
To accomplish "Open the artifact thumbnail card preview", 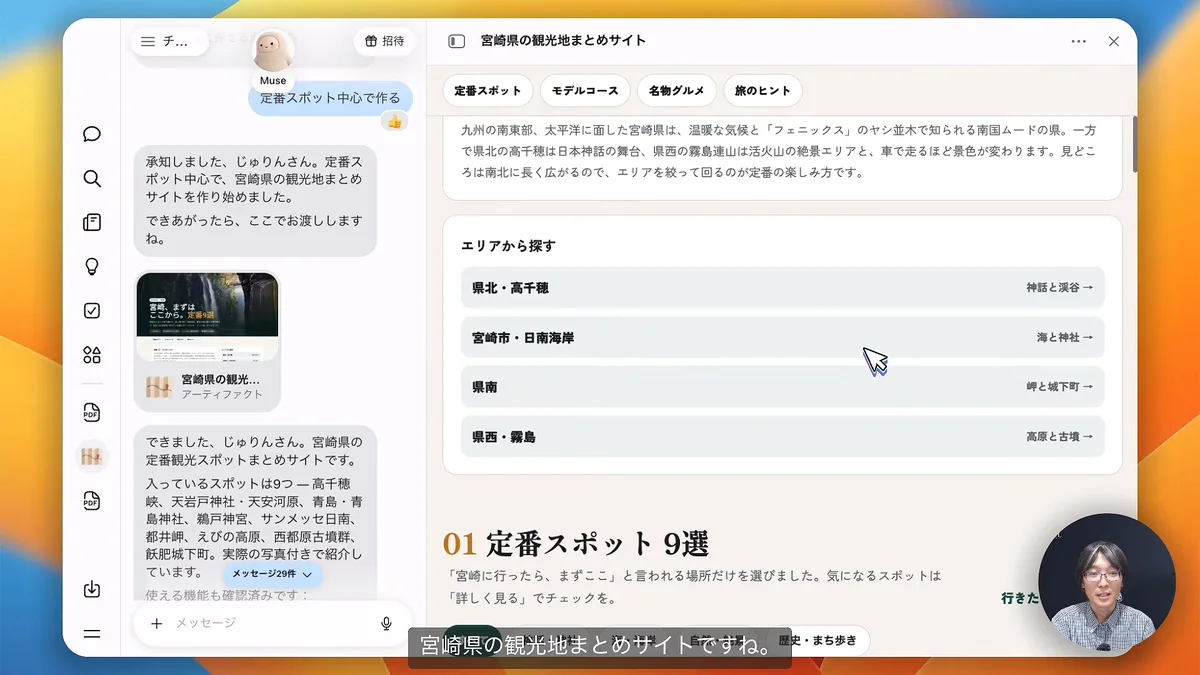I will (x=208, y=318).
